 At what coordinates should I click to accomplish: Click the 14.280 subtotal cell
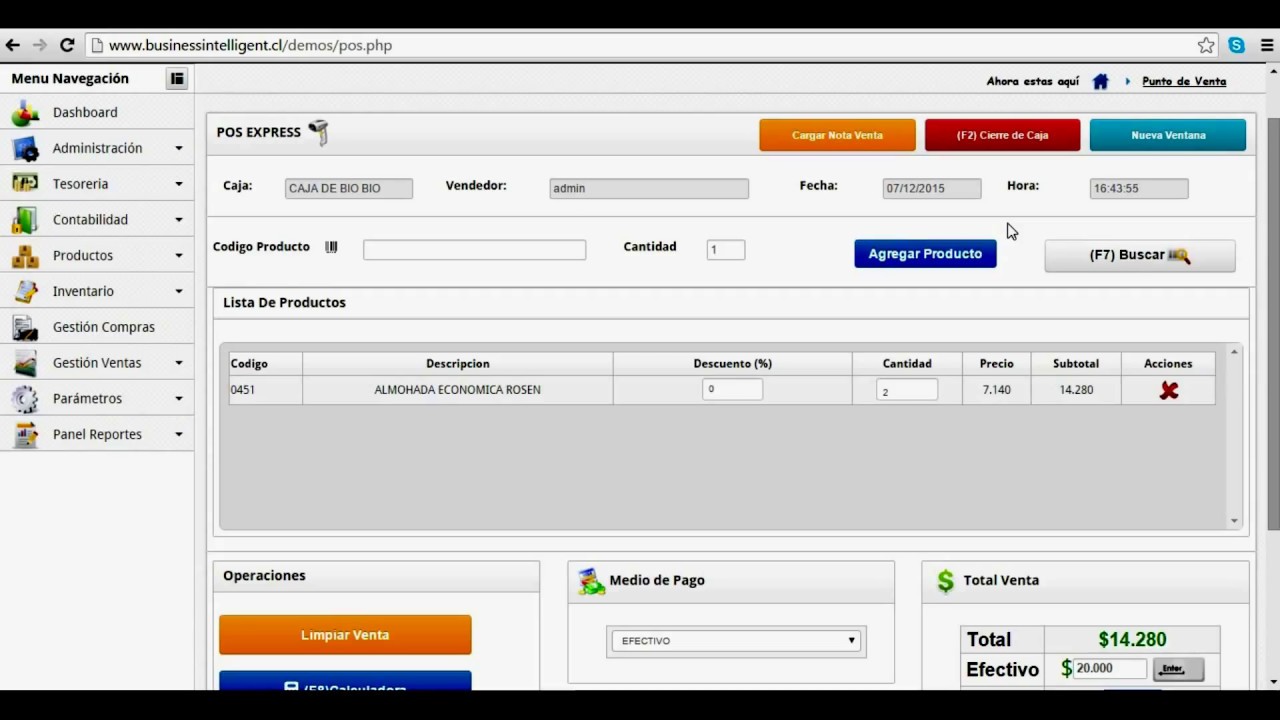click(1076, 390)
